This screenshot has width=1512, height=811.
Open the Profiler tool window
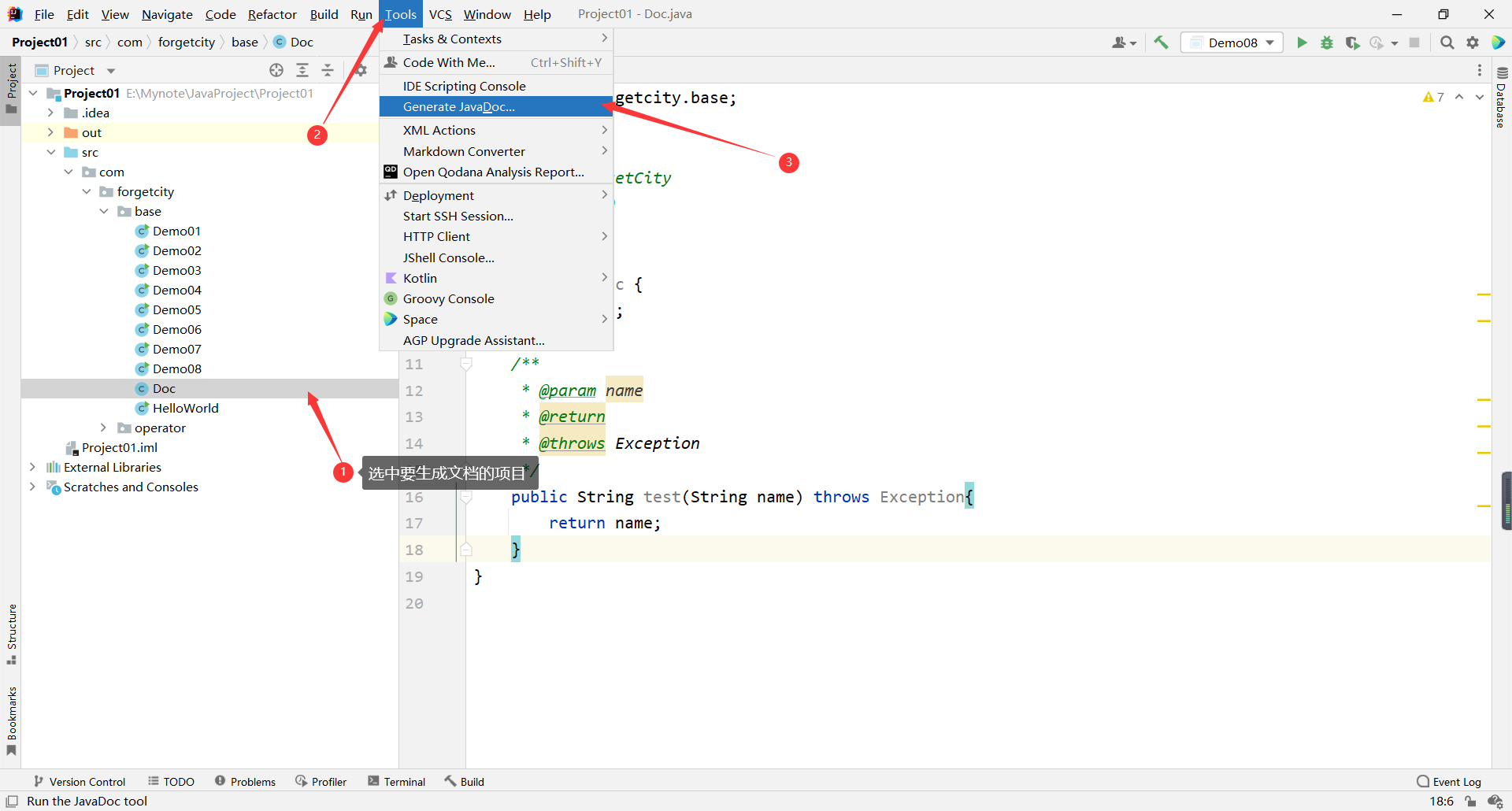pos(321,781)
